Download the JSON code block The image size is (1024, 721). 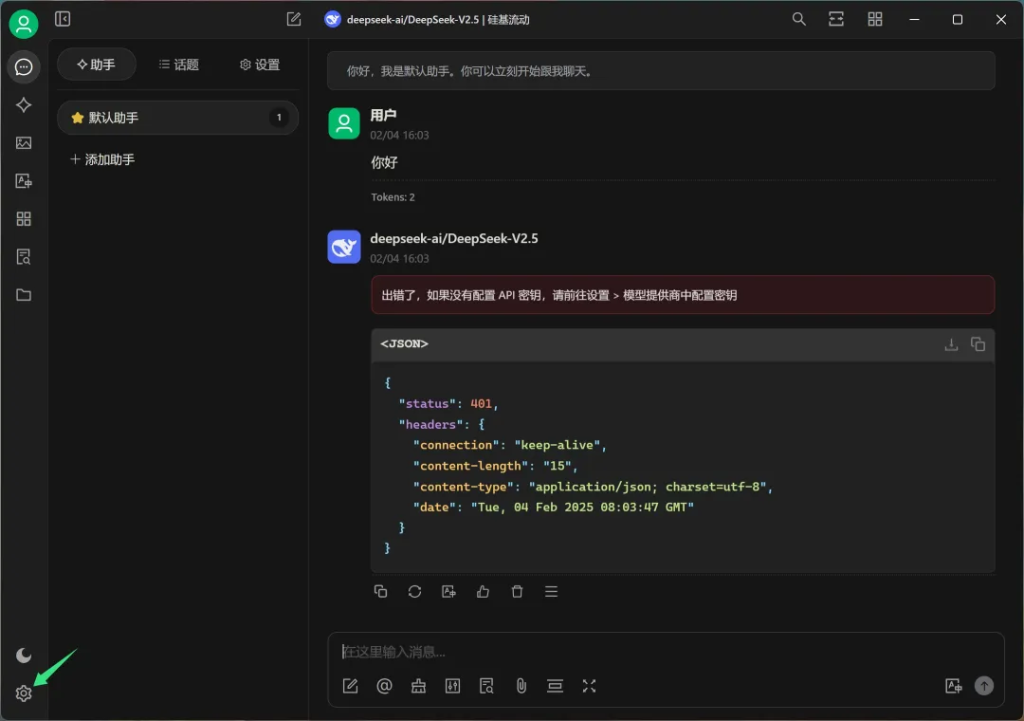pos(951,344)
